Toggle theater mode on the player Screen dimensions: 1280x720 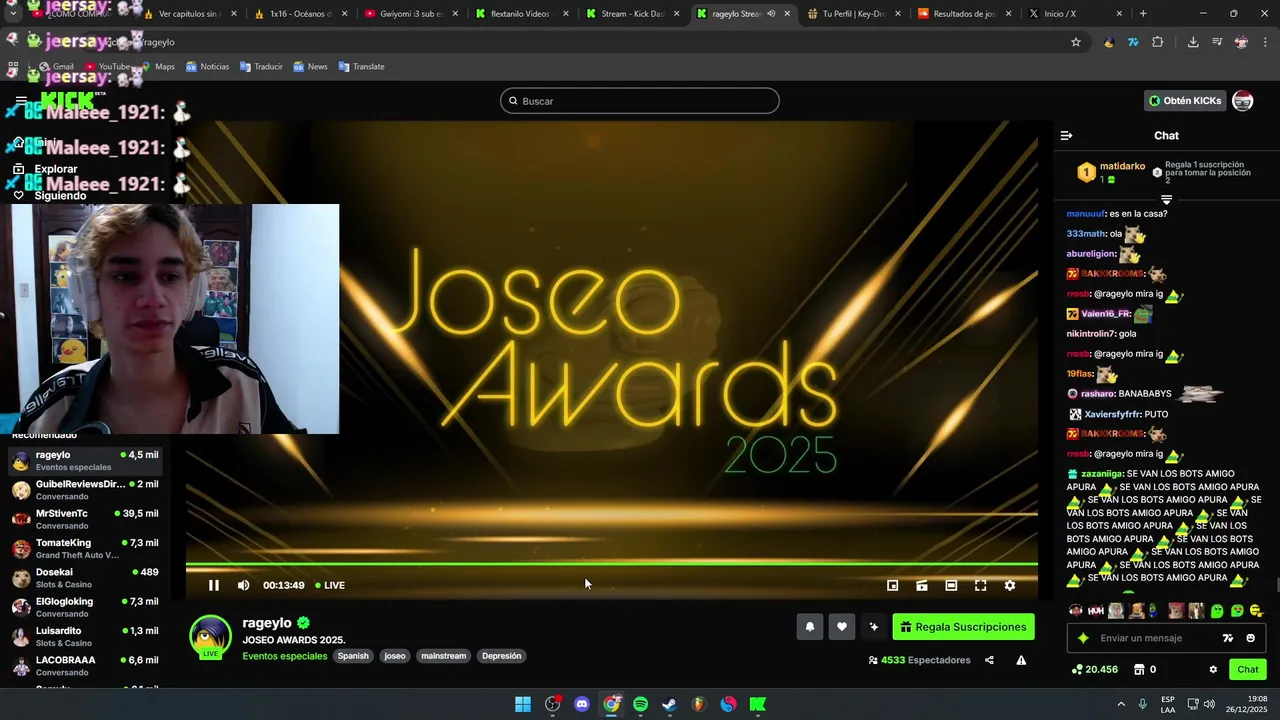pyautogui.click(x=951, y=585)
